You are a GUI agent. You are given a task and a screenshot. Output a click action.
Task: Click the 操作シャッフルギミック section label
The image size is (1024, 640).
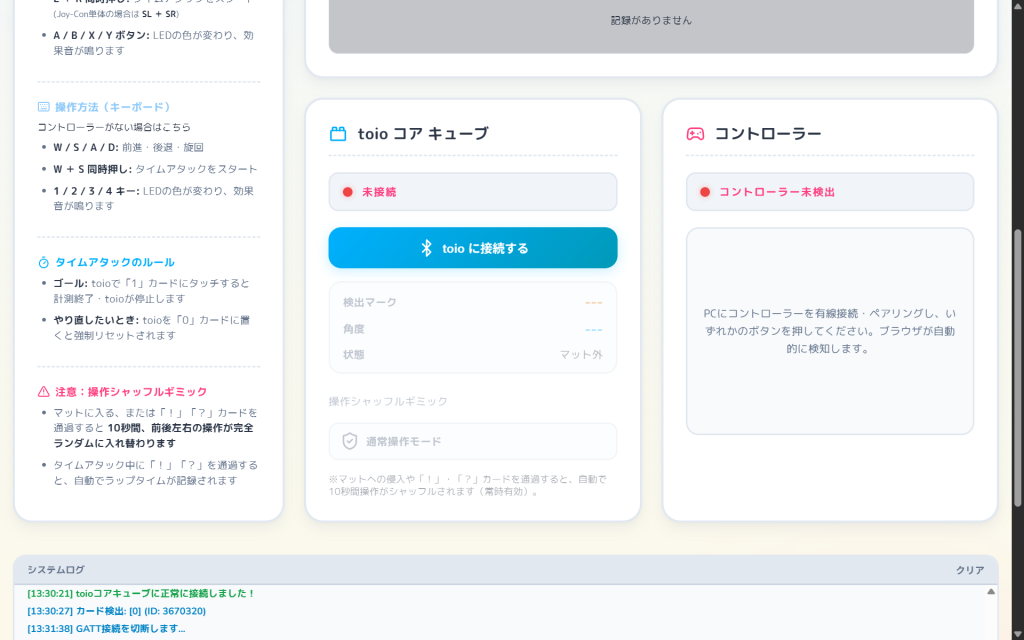coord(388,401)
